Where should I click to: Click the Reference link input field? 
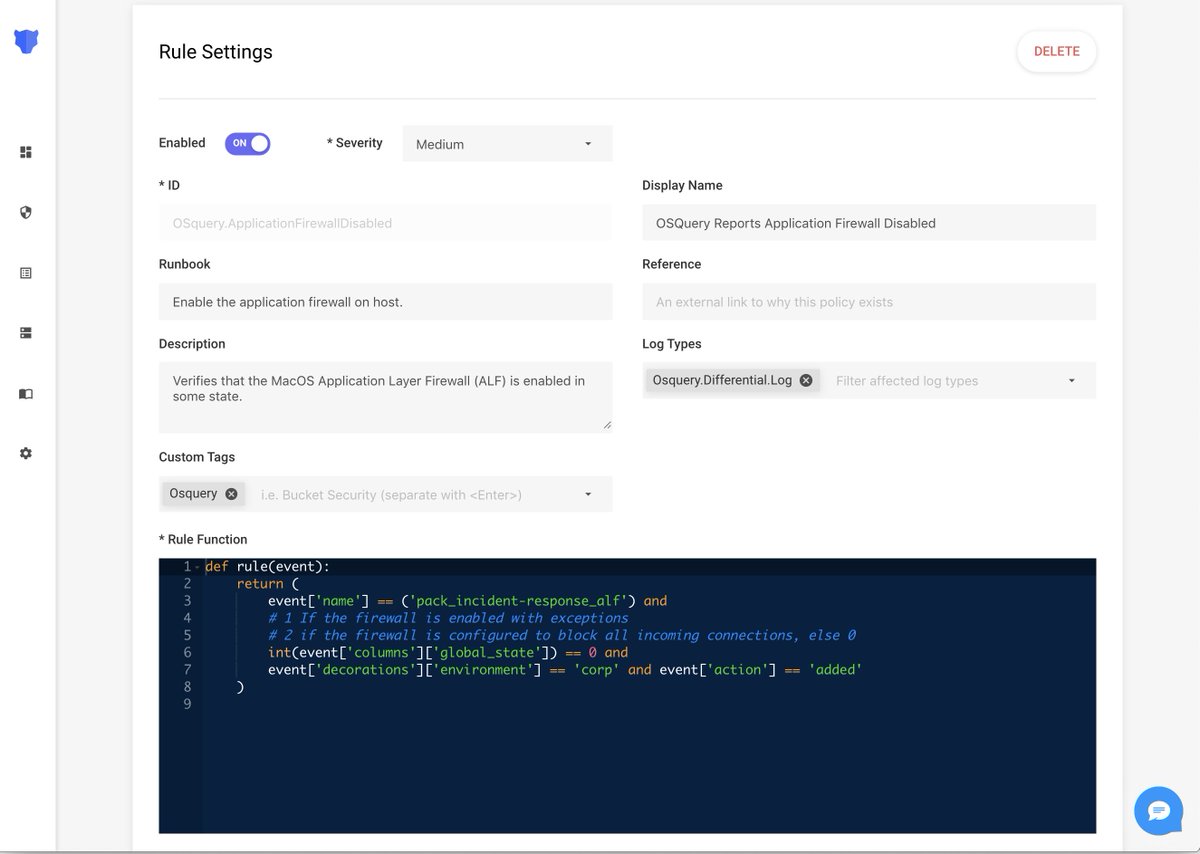[x=868, y=302]
